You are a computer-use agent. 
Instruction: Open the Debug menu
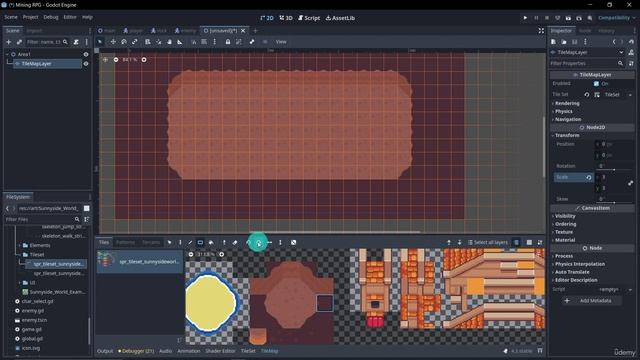point(51,17)
